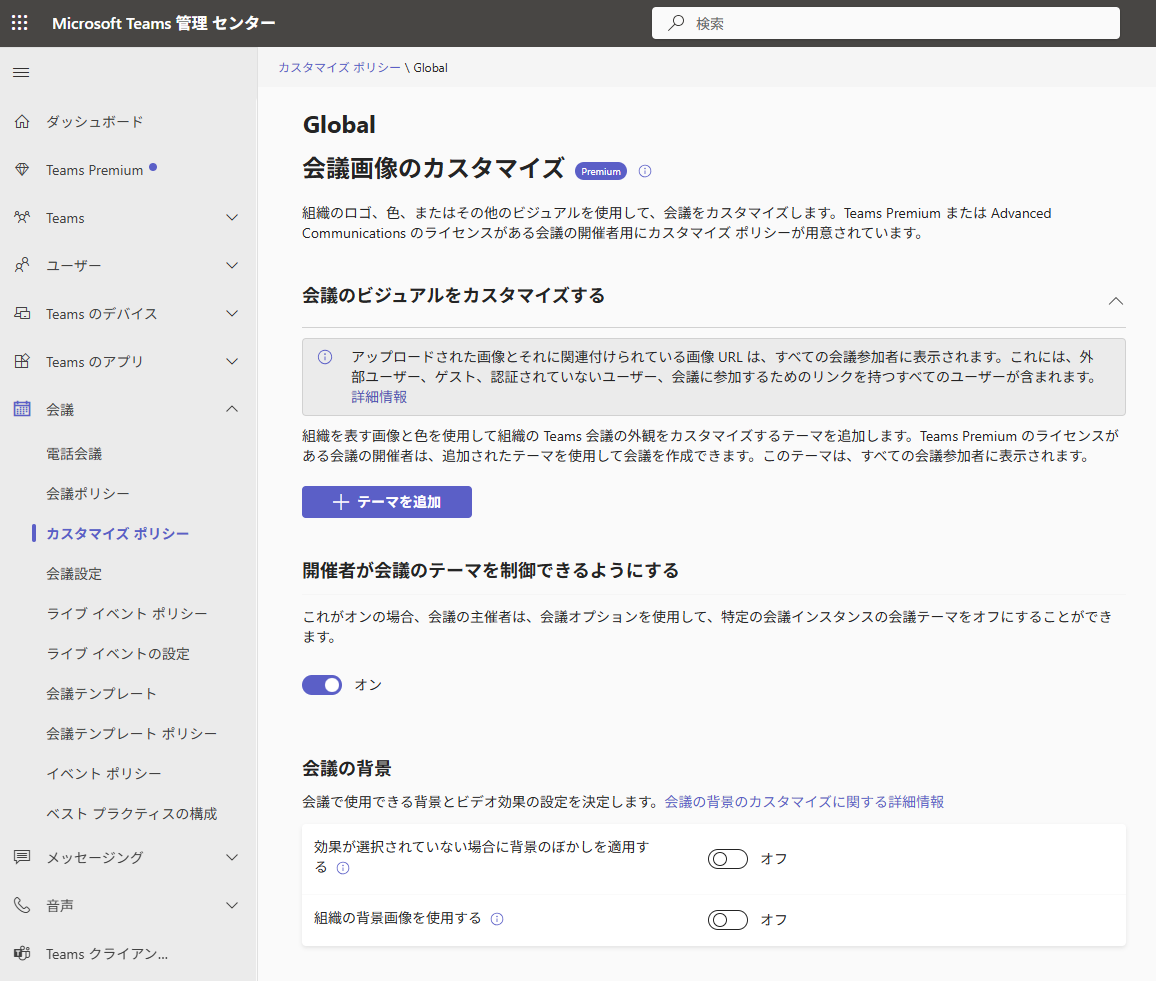Open 会議テンプレート in sidebar
The height and width of the screenshot is (981, 1156).
(102, 694)
